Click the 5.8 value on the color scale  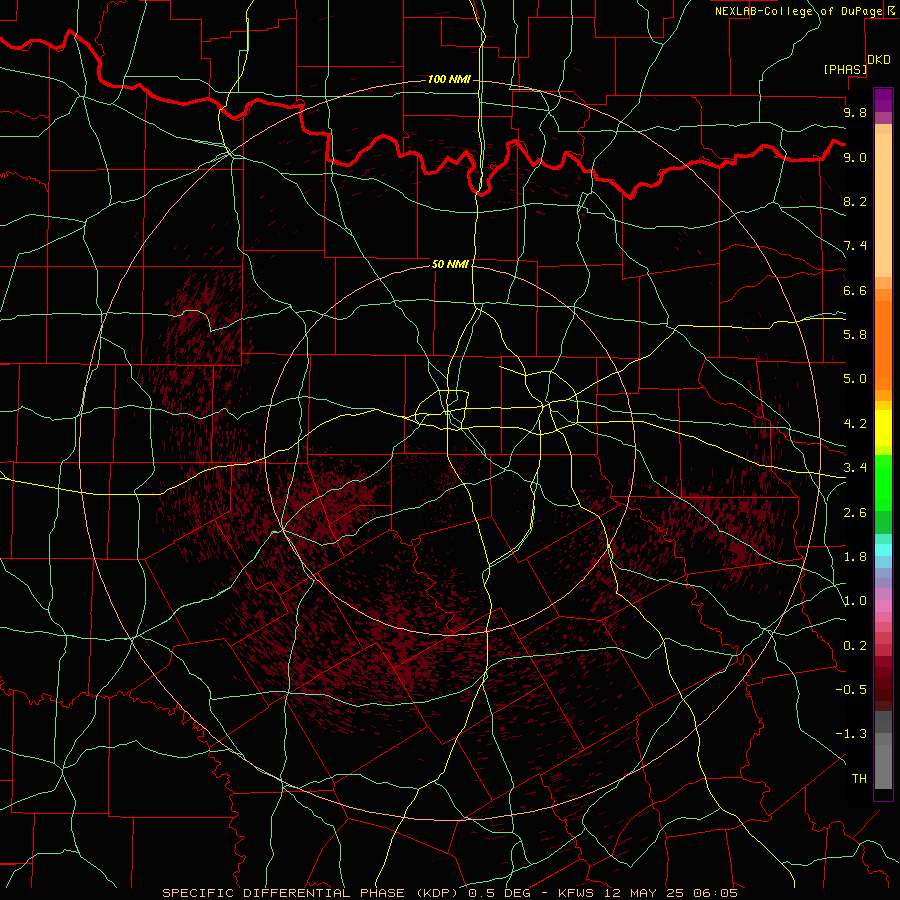pos(855,335)
